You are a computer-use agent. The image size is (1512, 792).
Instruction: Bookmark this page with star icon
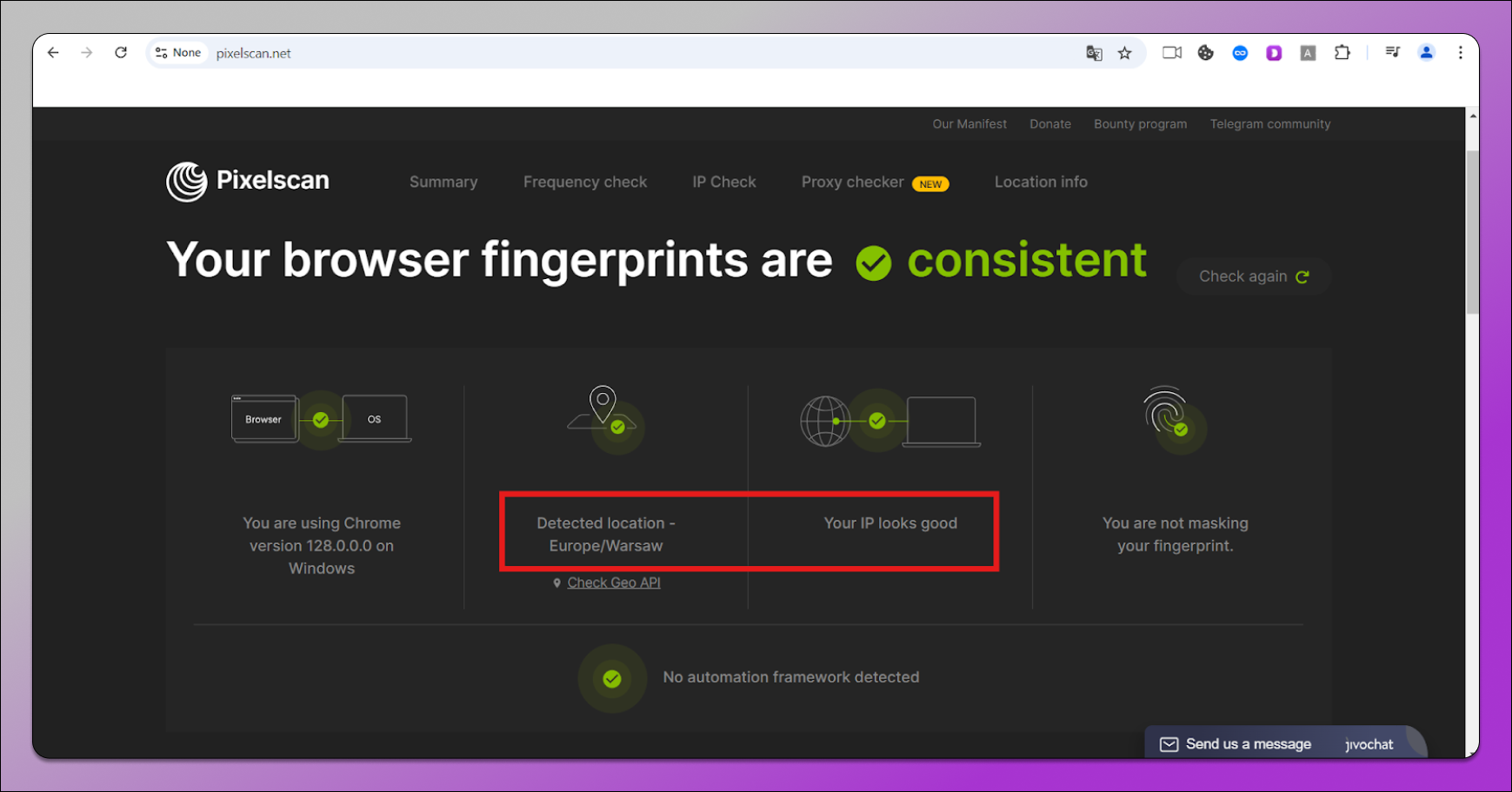pos(1125,53)
